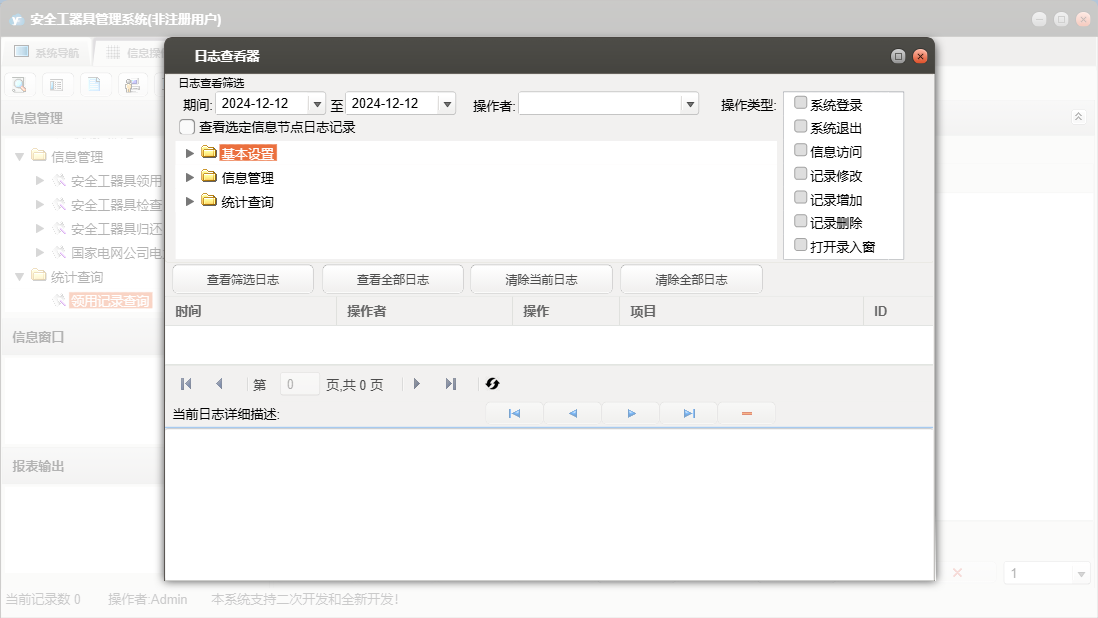Check the 记录删除 operation type

[x=800, y=222]
